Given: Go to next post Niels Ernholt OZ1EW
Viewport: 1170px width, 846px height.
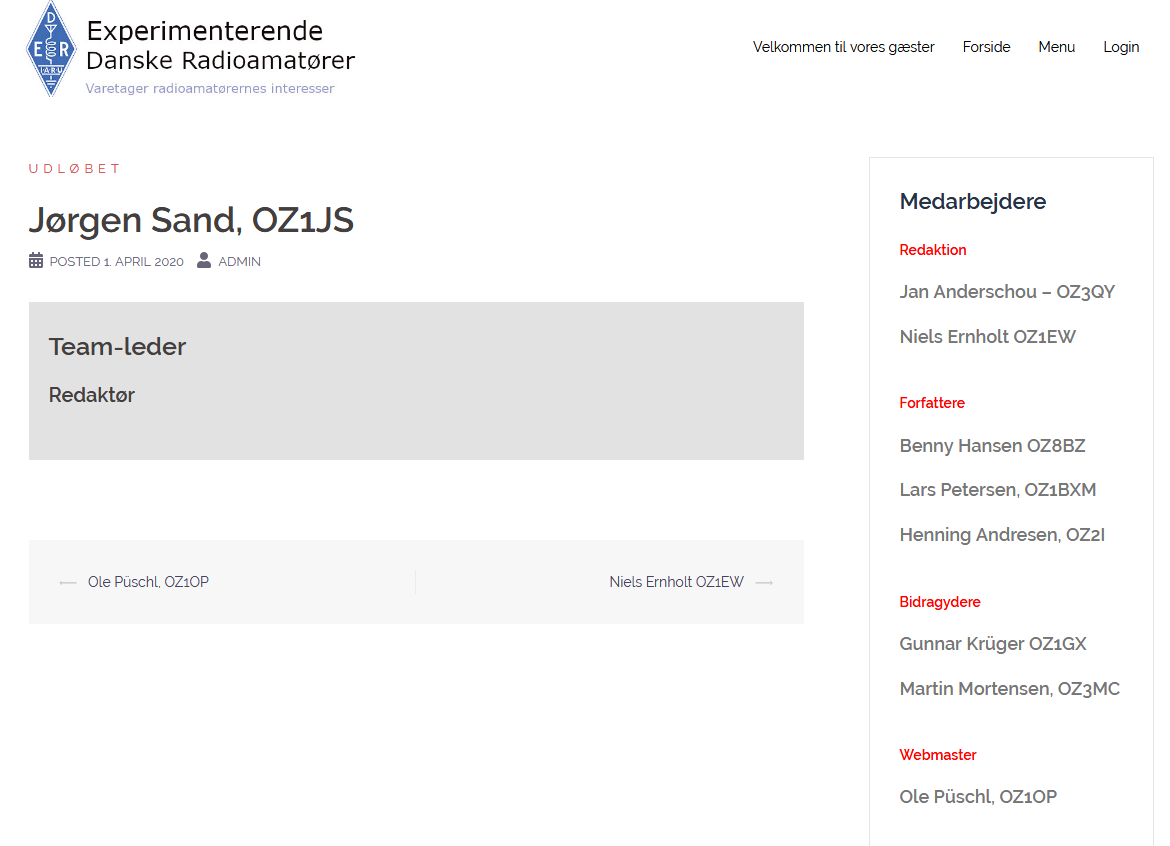Looking at the screenshot, I should (676, 582).
